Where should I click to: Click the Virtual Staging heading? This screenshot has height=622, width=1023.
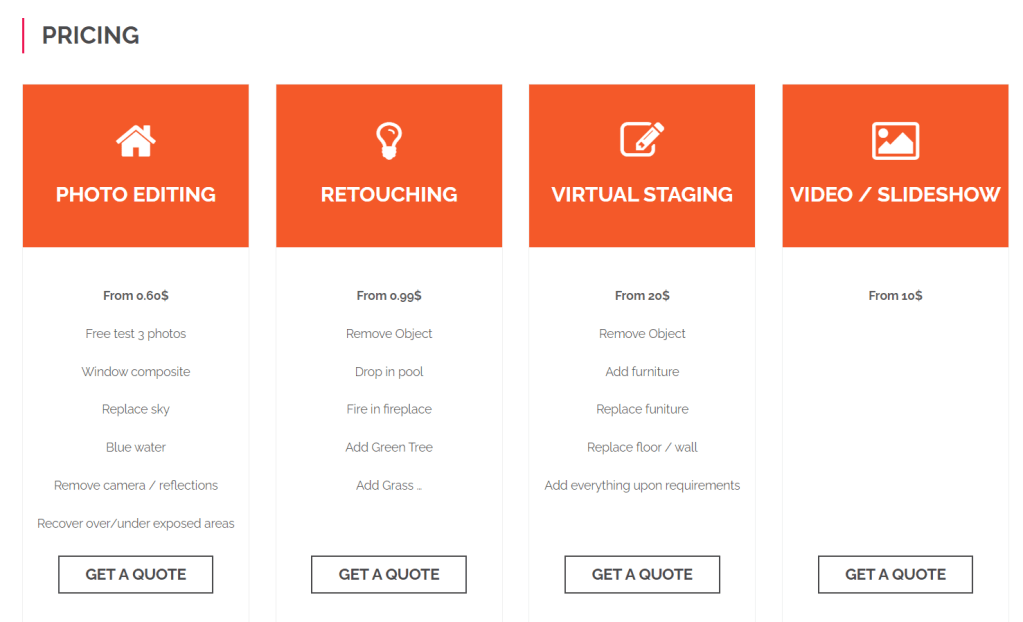642,195
